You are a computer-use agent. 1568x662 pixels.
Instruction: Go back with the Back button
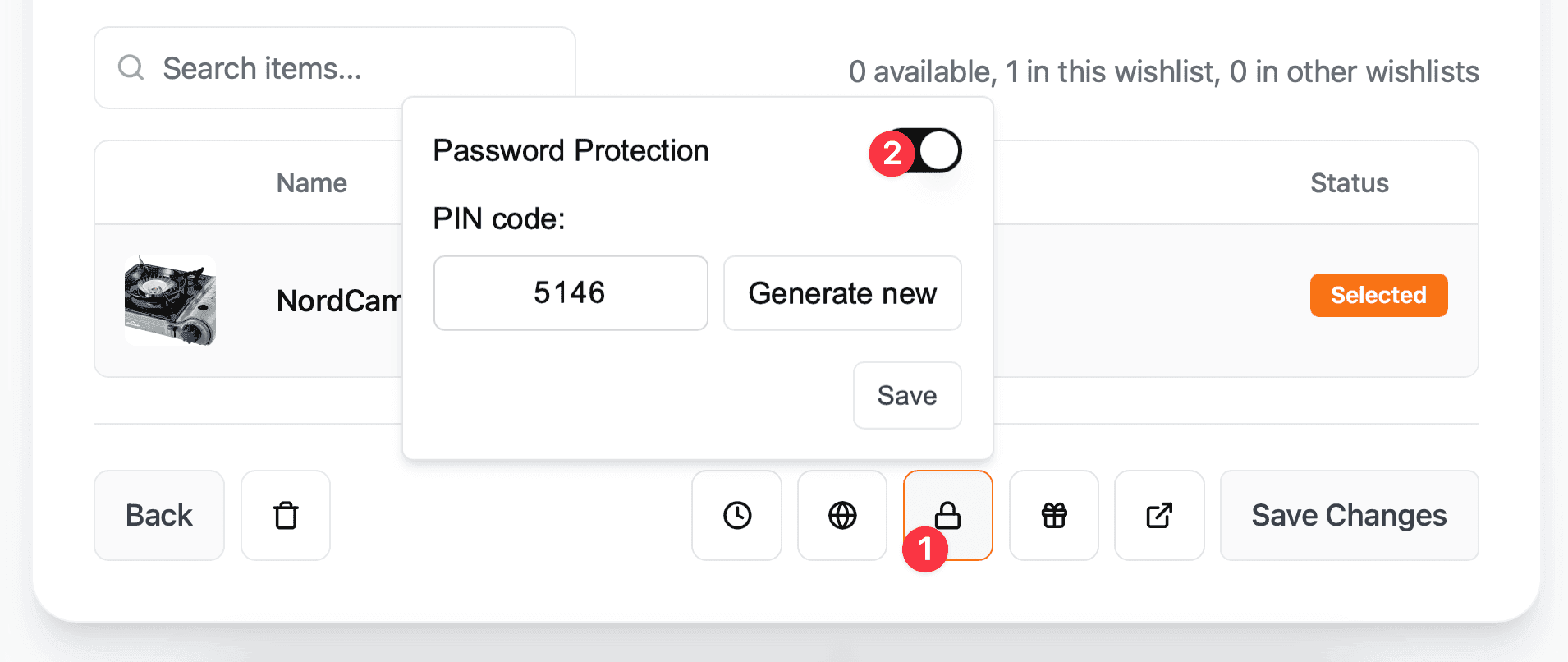[x=159, y=515]
